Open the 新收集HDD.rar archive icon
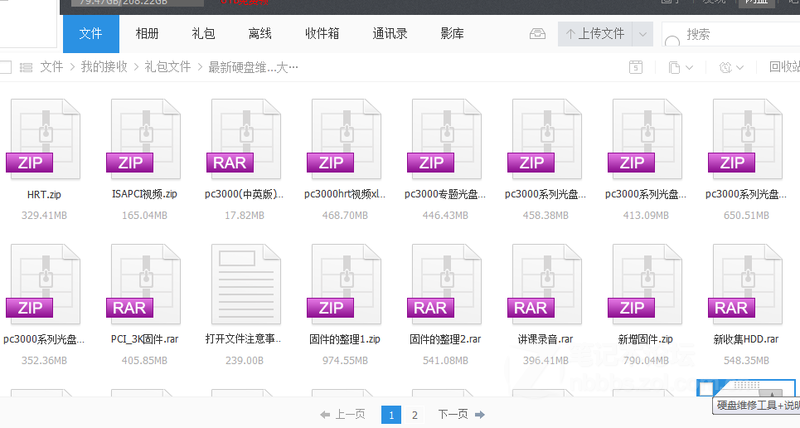The width and height of the screenshot is (800, 428). (746, 284)
